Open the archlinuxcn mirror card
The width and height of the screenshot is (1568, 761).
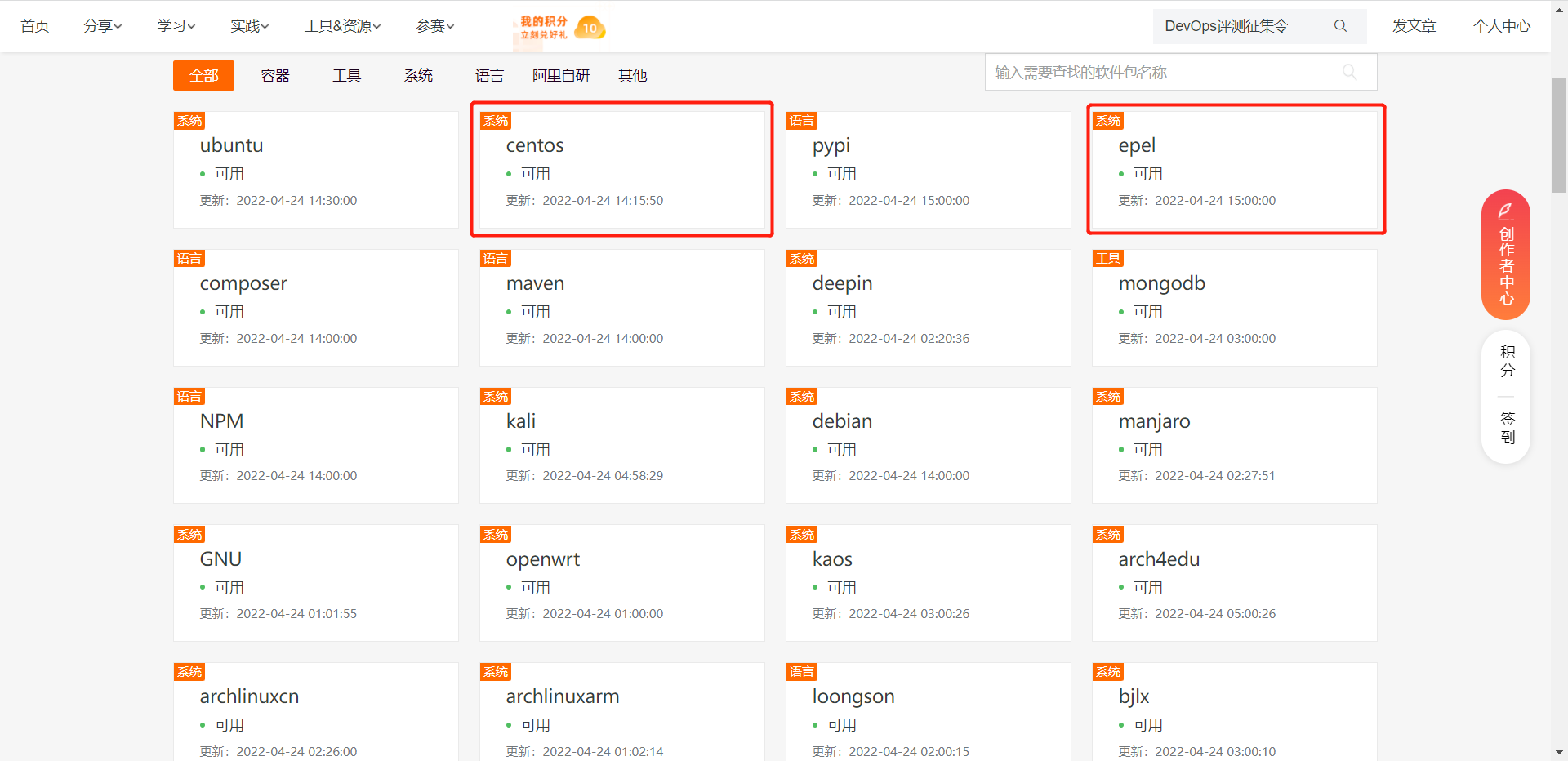[x=315, y=712]
